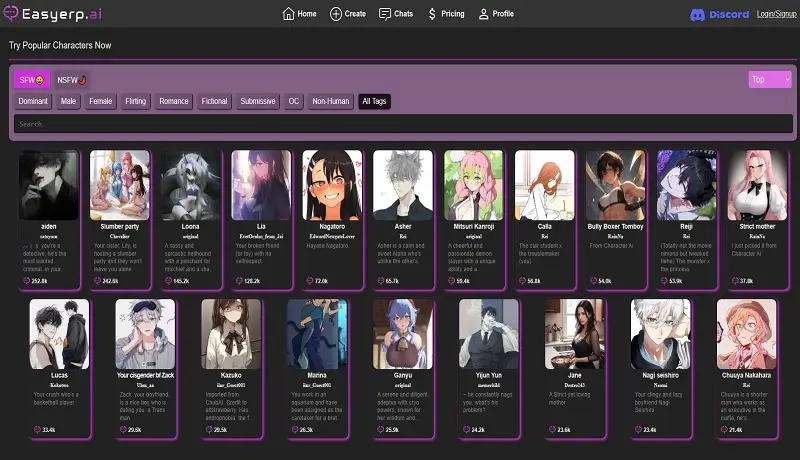Viewport: 800px width, 460px height.
Task: Expand the Top sort dropdown
Action: (769, 79)
